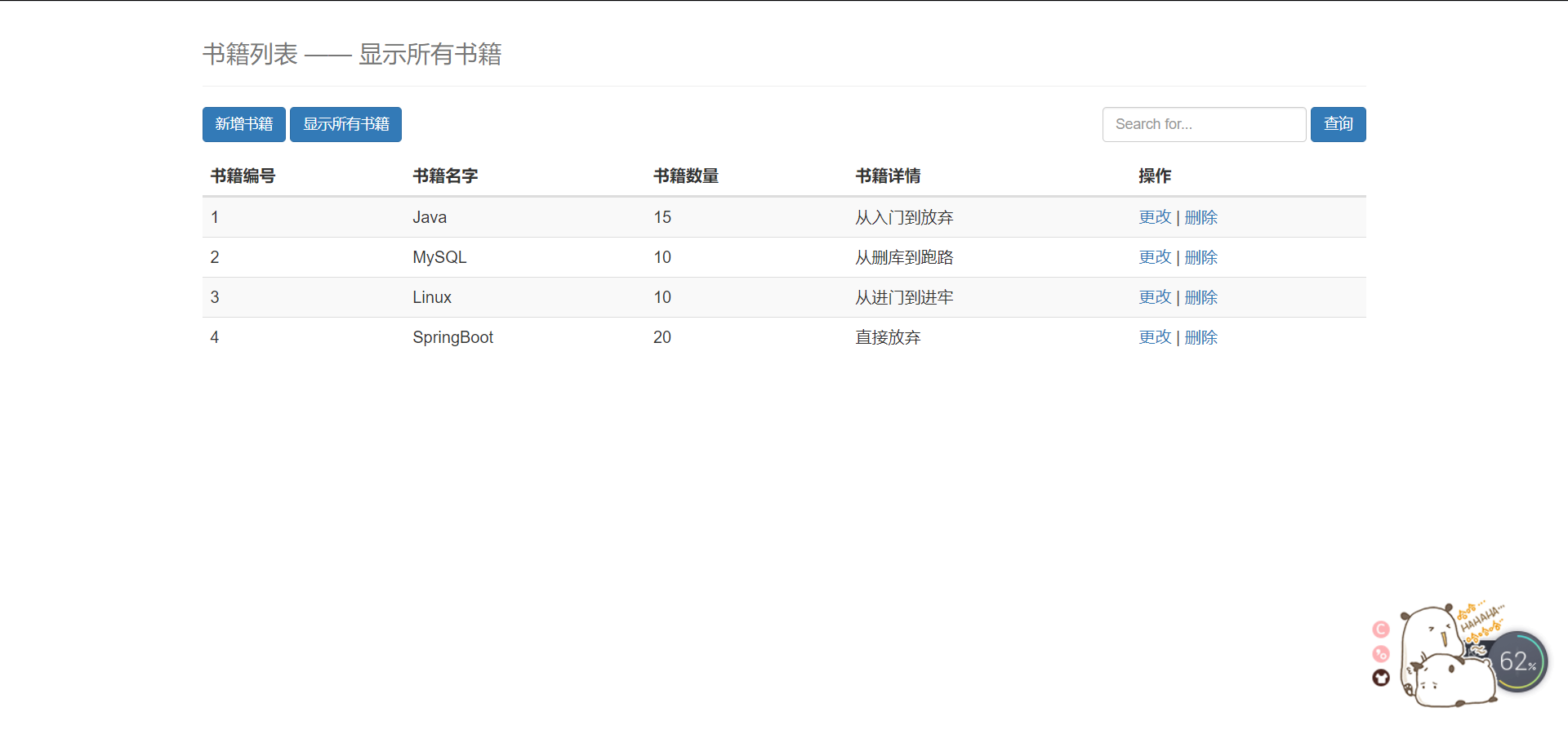Screen dimensions: 1568x730
Task: Click the 书籍名字 column header
Action: (445, 176)
